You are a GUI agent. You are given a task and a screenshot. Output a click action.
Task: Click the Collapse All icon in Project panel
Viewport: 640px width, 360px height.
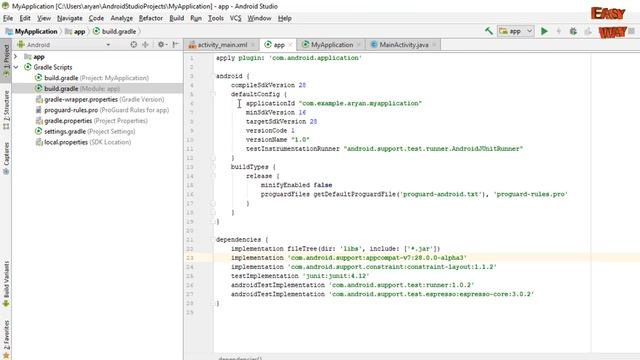(145, 44)
